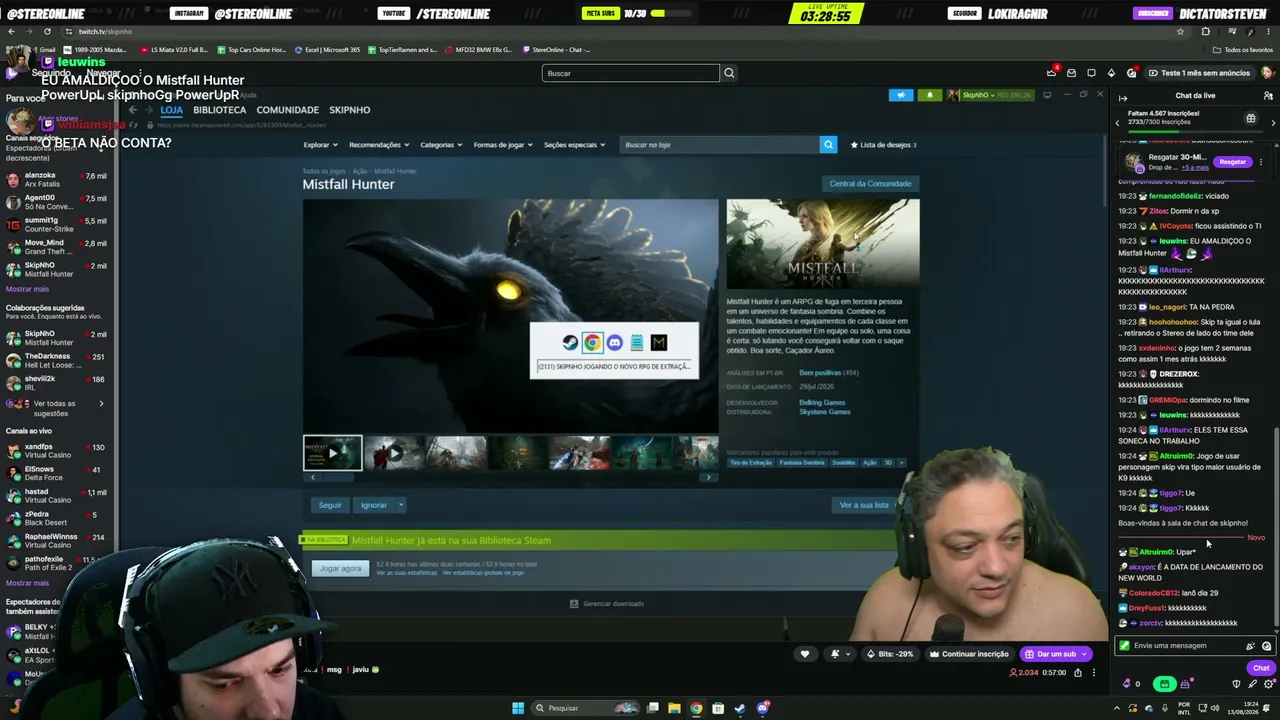
Task: Show taskbar hidden icons chevron
Action: (x=1118, y=708)
